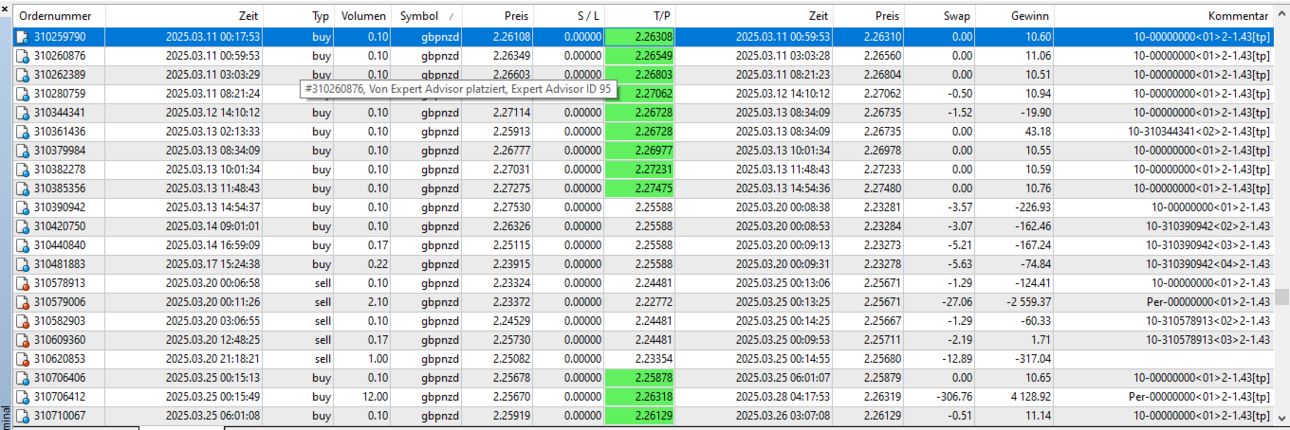1290x430 pixels.
Task: Select the Gewinn value 1.71
Action: pos(1041,341)
